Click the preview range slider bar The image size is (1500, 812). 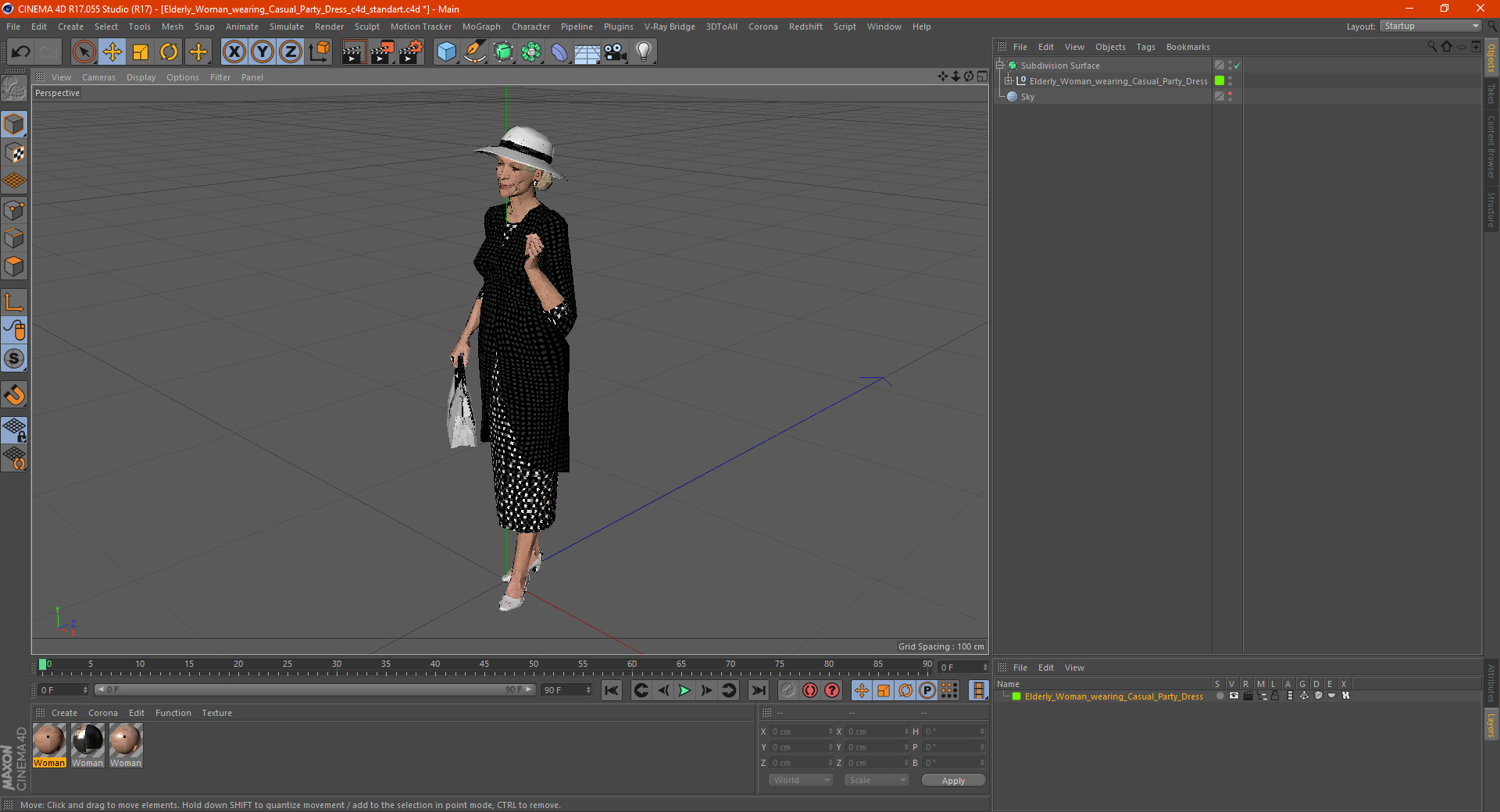[314, 689]
